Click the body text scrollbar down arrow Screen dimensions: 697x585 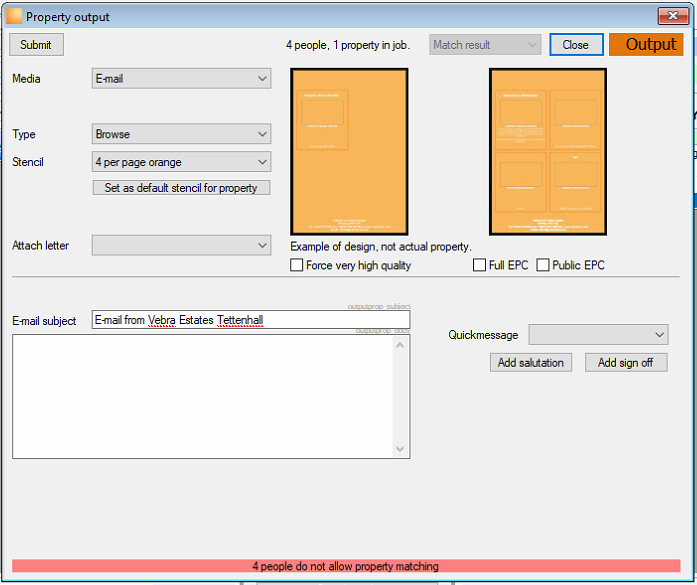(400, 449)
